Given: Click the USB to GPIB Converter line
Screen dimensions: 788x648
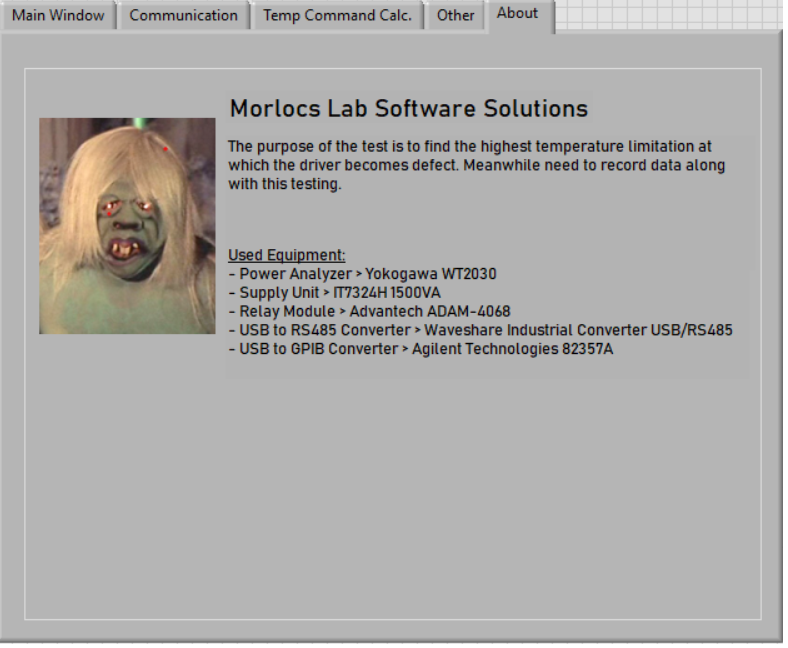Looking at the screenshot, I should 421,349.
